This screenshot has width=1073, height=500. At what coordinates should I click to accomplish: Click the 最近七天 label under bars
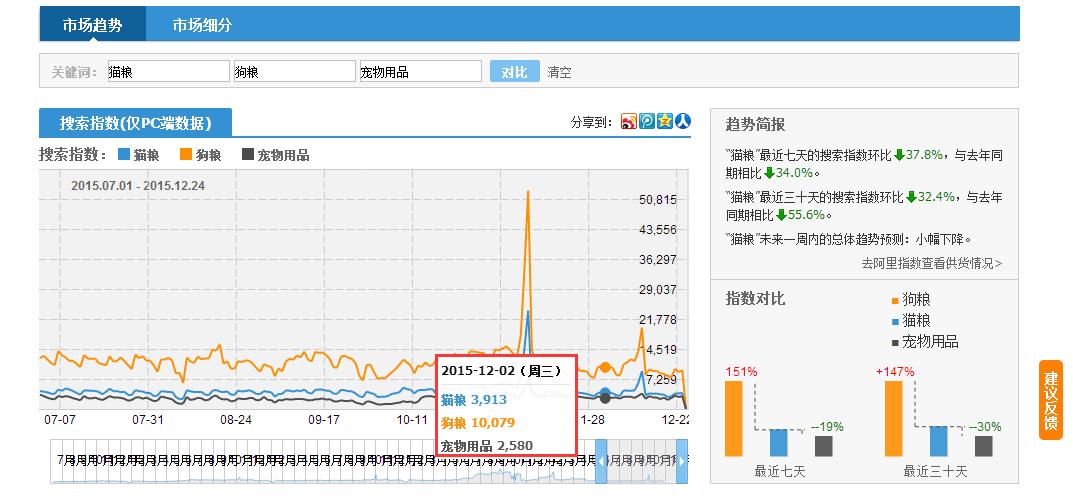[x=780, y=471]
